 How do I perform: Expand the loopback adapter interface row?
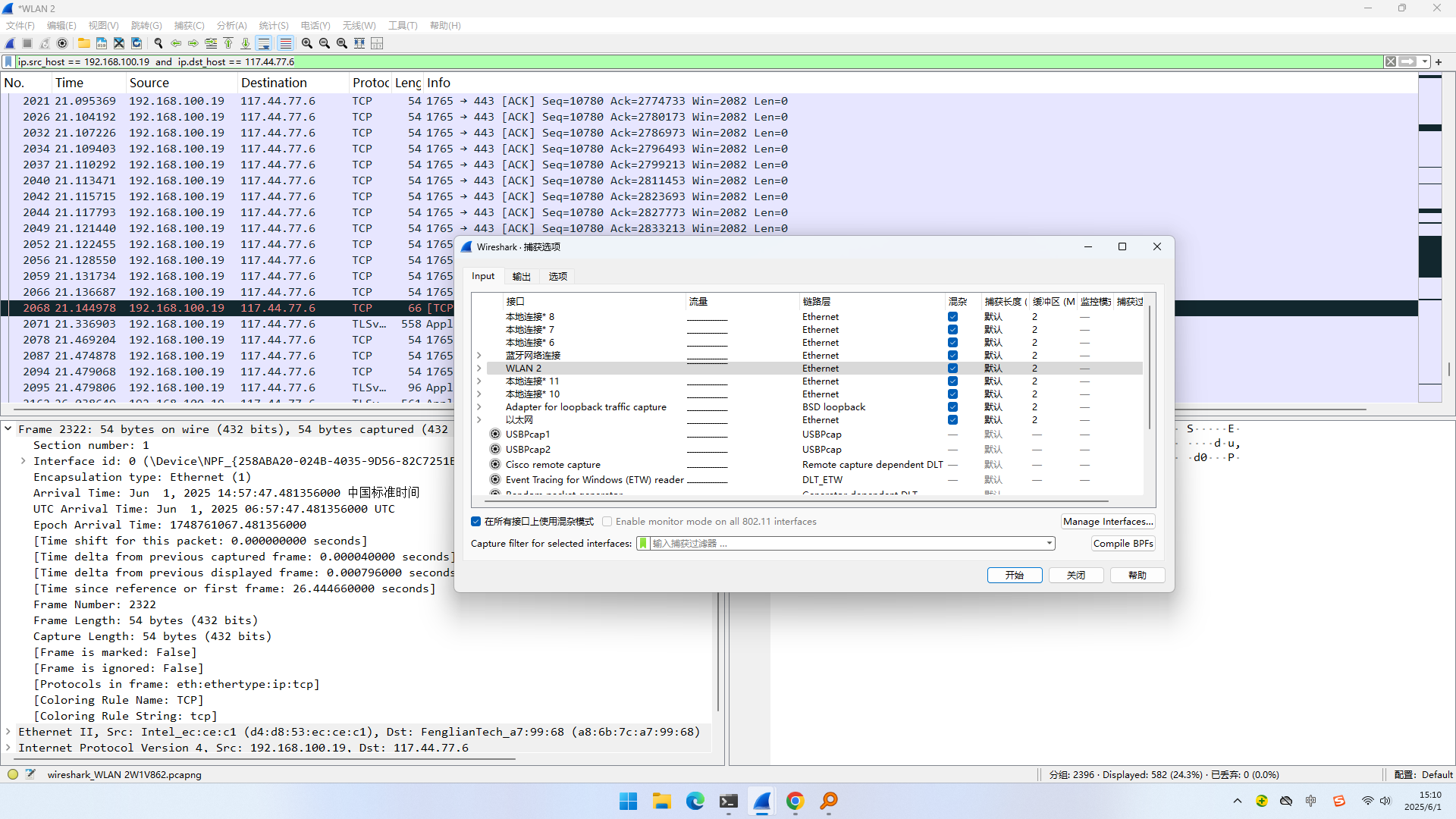479,407
